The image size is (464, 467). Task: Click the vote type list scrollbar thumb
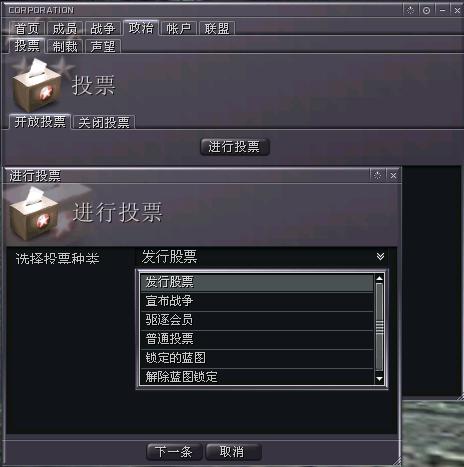coord(379,327)
